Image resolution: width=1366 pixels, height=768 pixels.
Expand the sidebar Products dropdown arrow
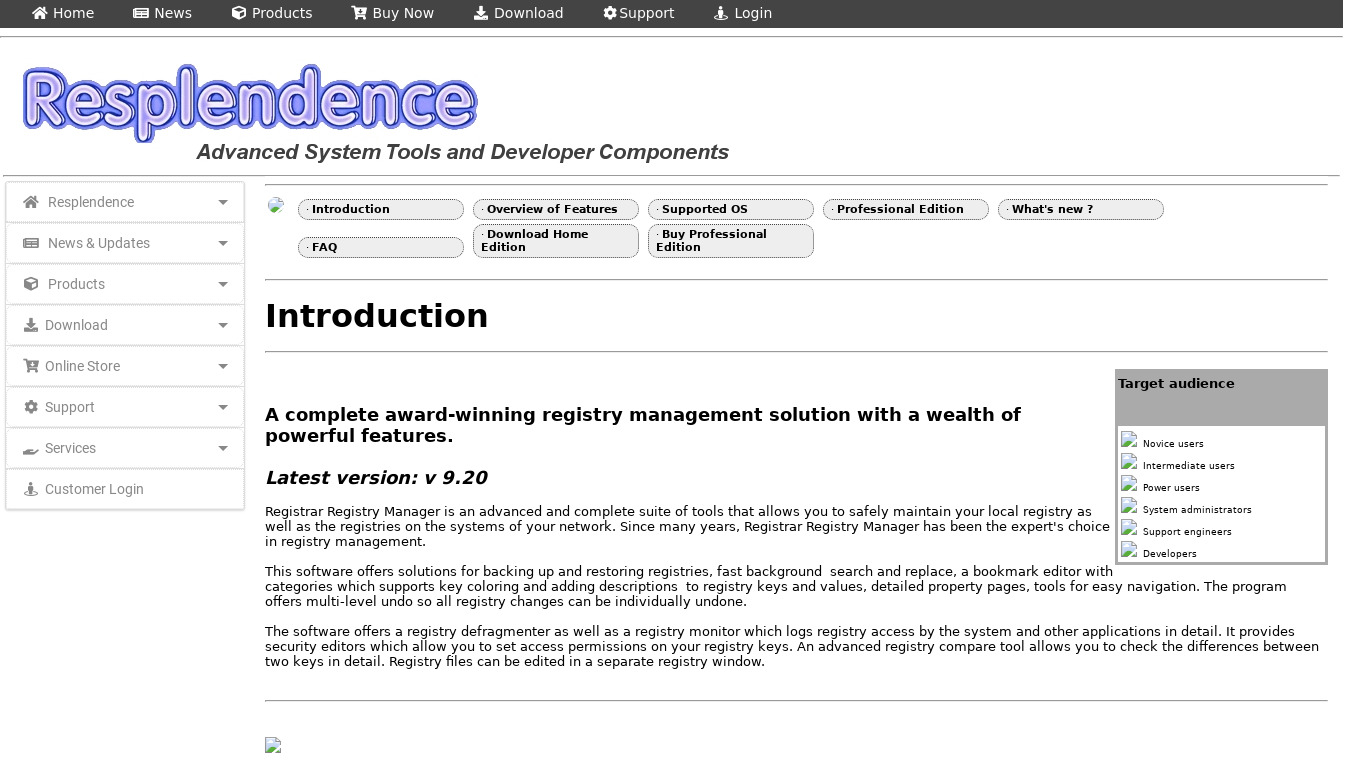tap(223, 285)
